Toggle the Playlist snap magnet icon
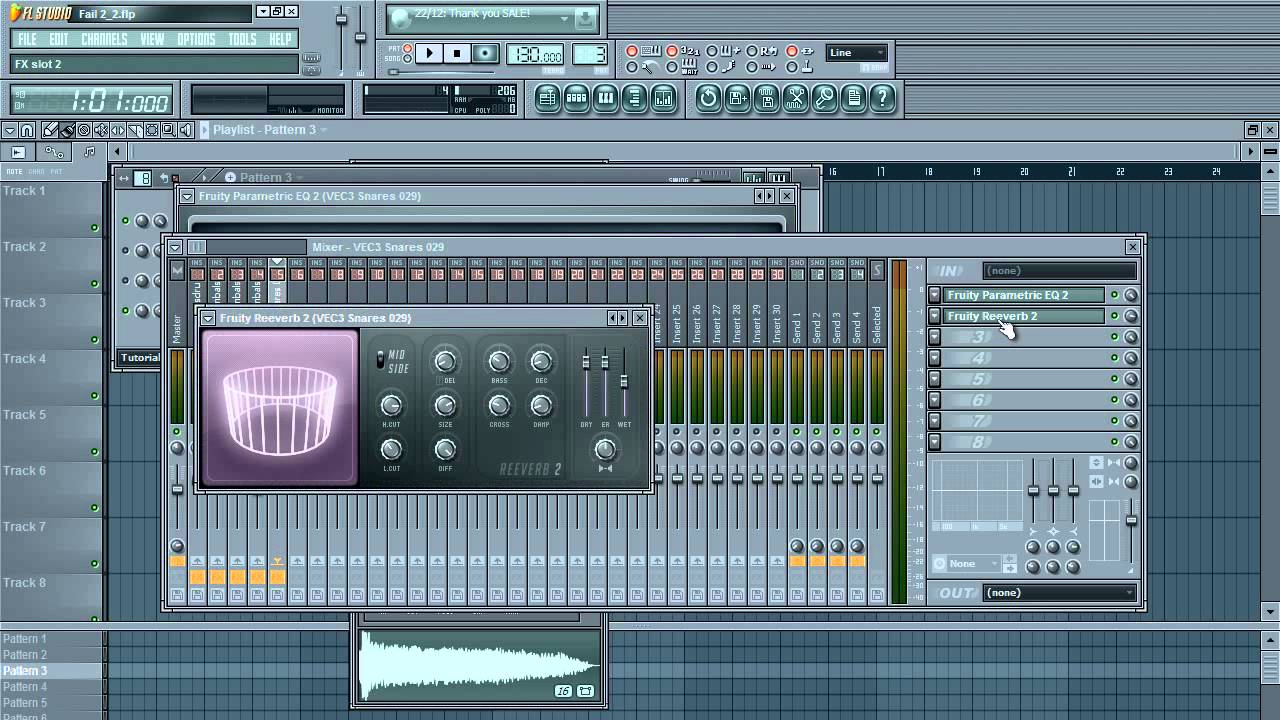Viewport: 1280px width, 720px height. click(x=27, y=130)
